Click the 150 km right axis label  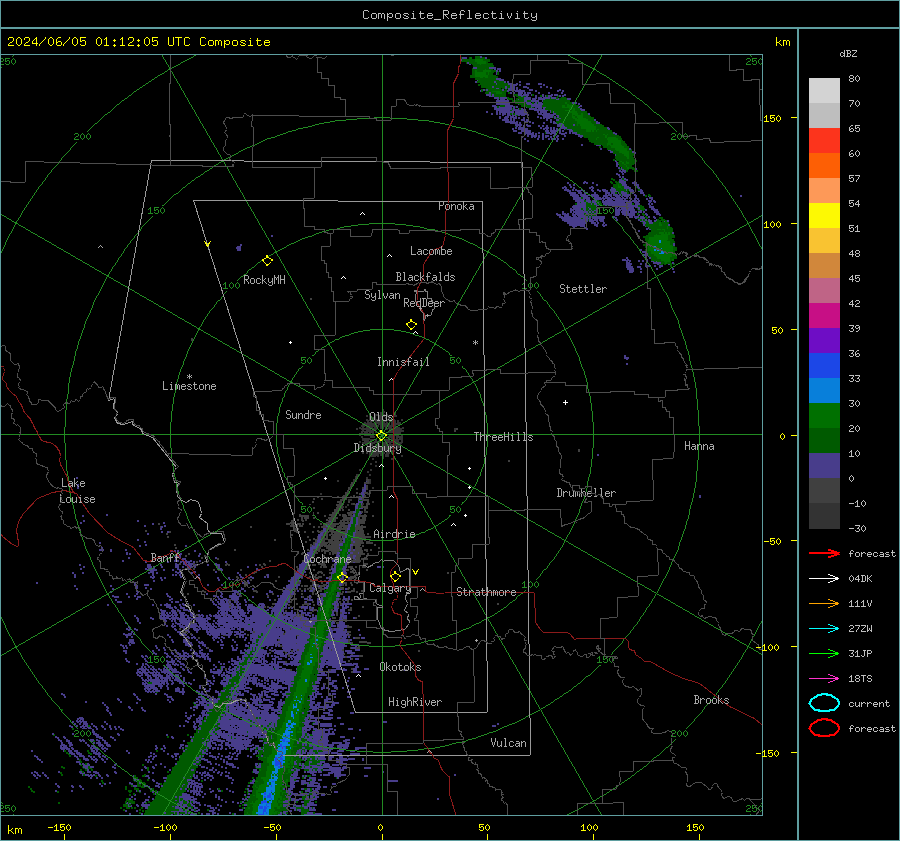click(x=772, y=118)
